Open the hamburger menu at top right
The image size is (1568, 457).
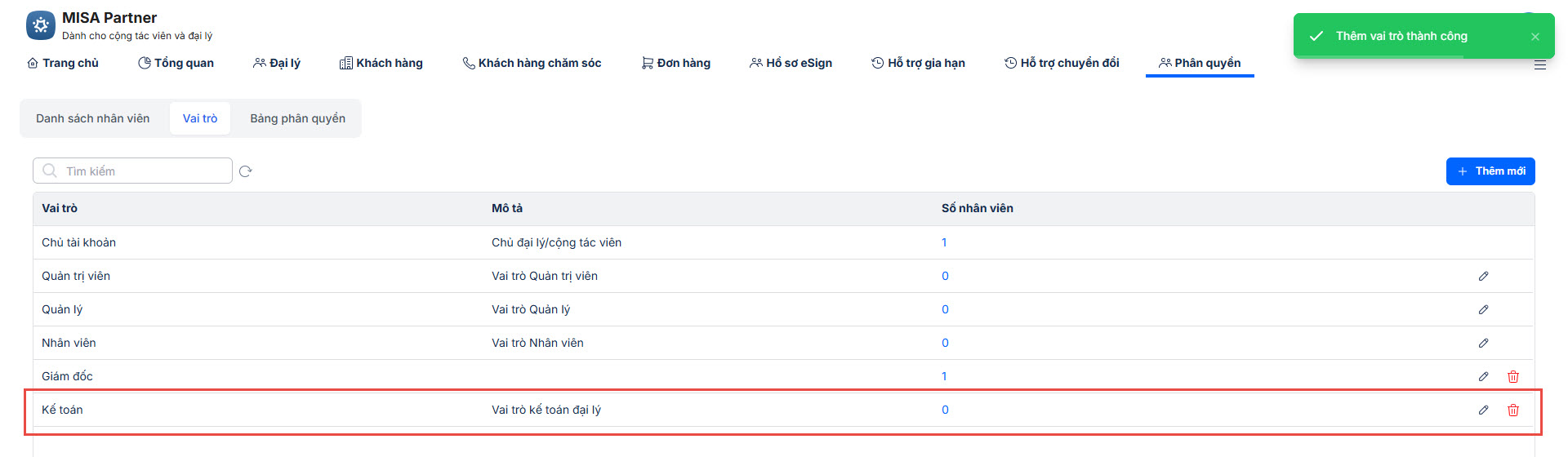click(1539, 65)
